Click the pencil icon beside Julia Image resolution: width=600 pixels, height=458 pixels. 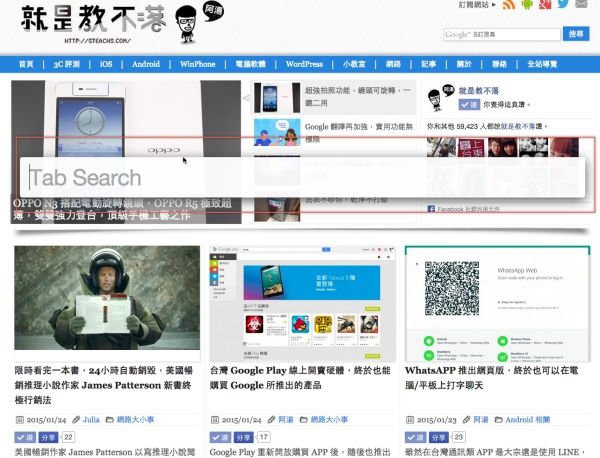point(76,420)
